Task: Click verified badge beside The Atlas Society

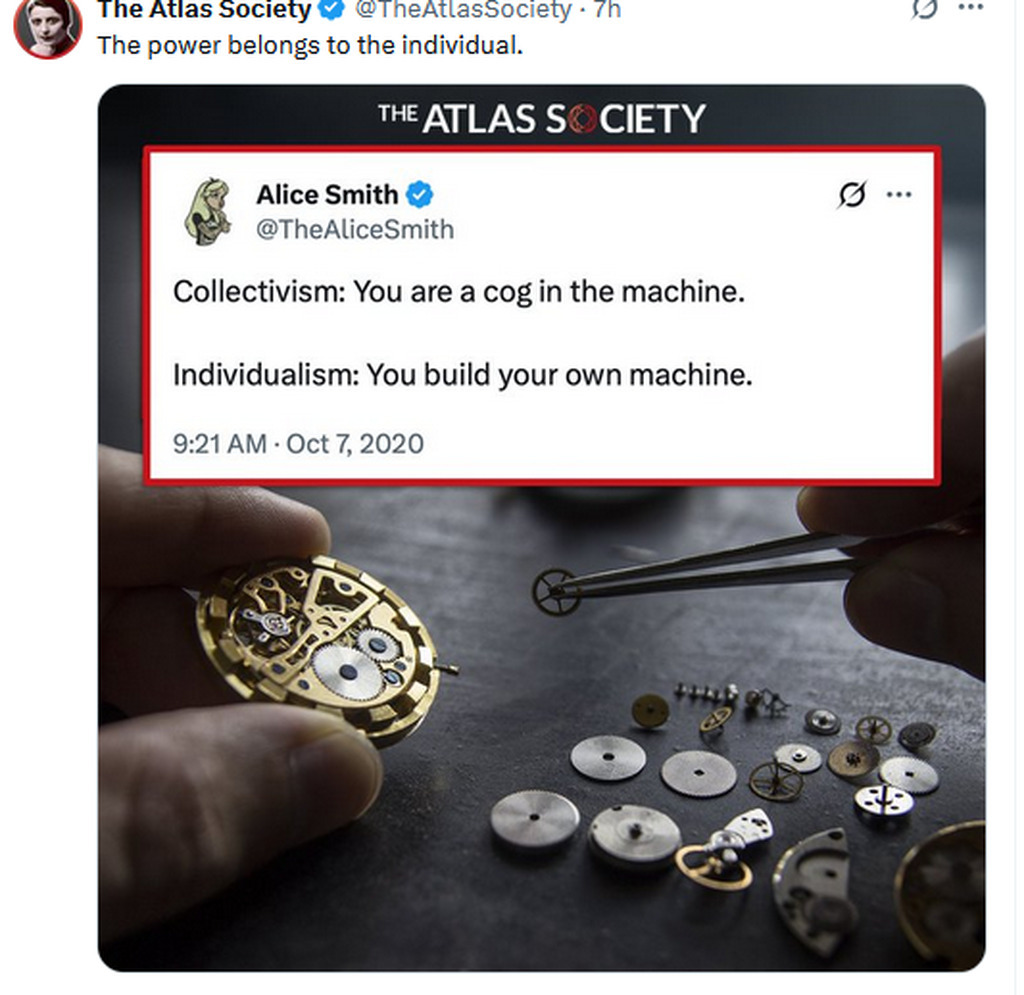Action: pos(332,8)
